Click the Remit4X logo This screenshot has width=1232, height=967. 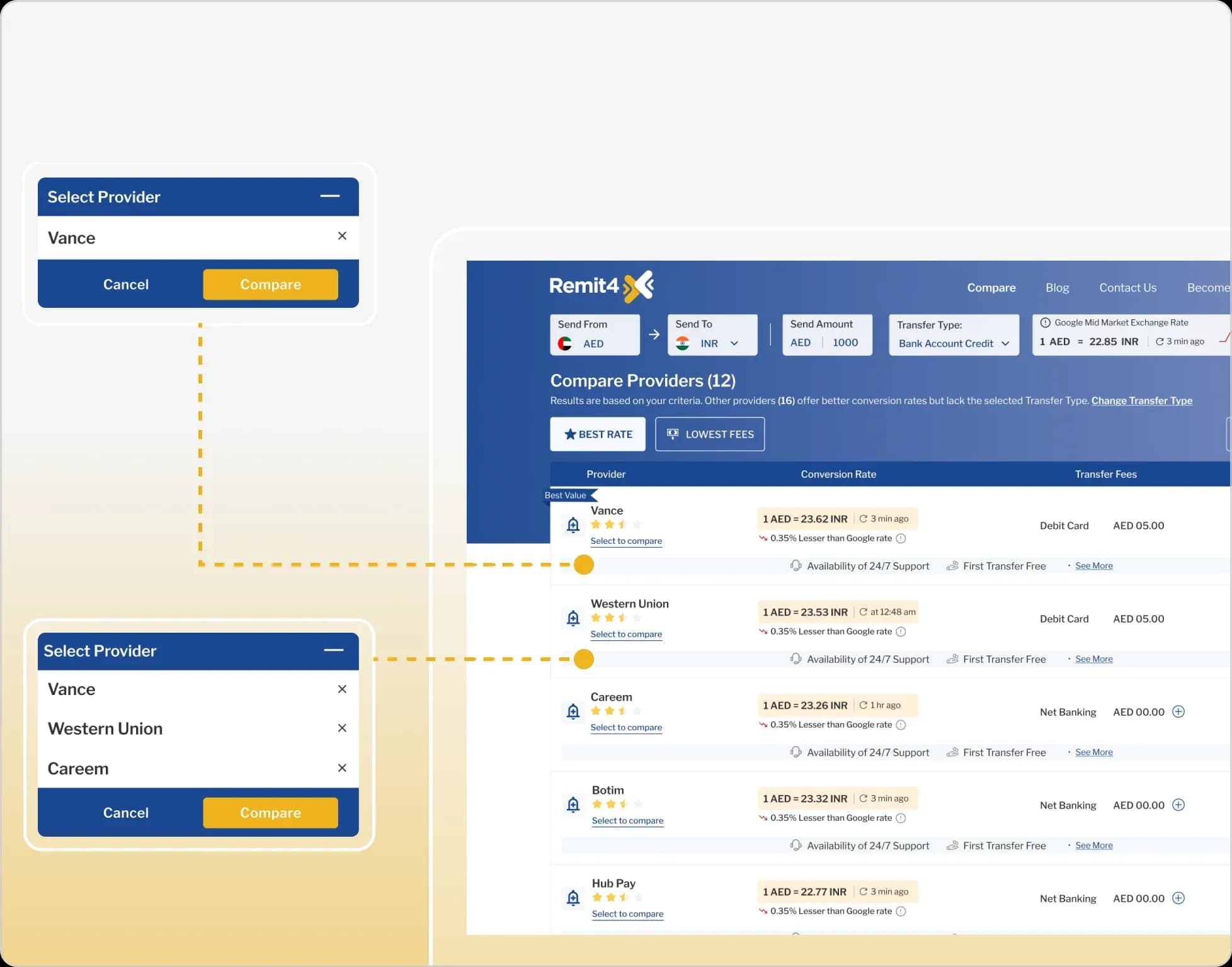point(602,286)
